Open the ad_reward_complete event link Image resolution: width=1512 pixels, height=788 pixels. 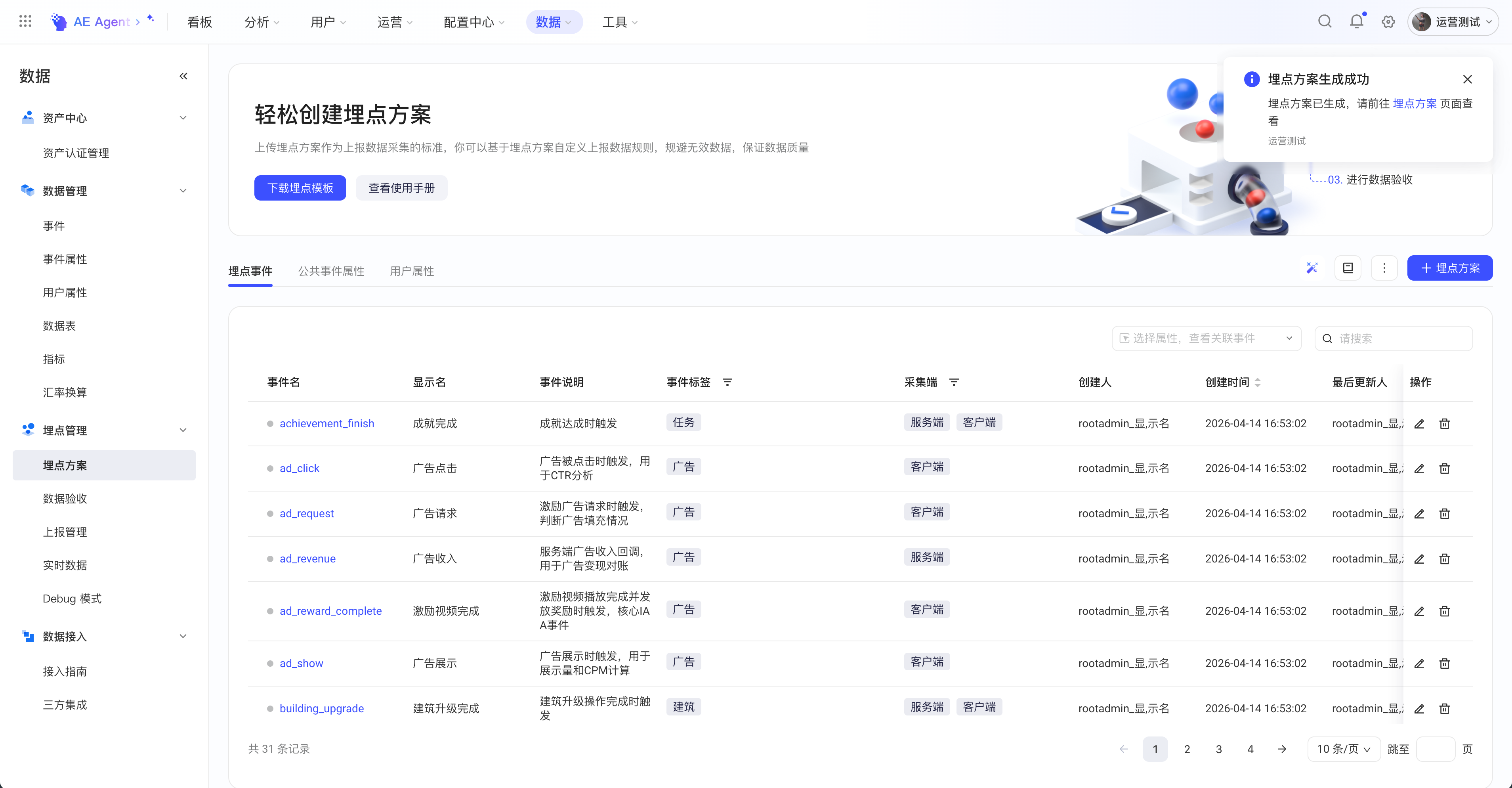point(330,611)
